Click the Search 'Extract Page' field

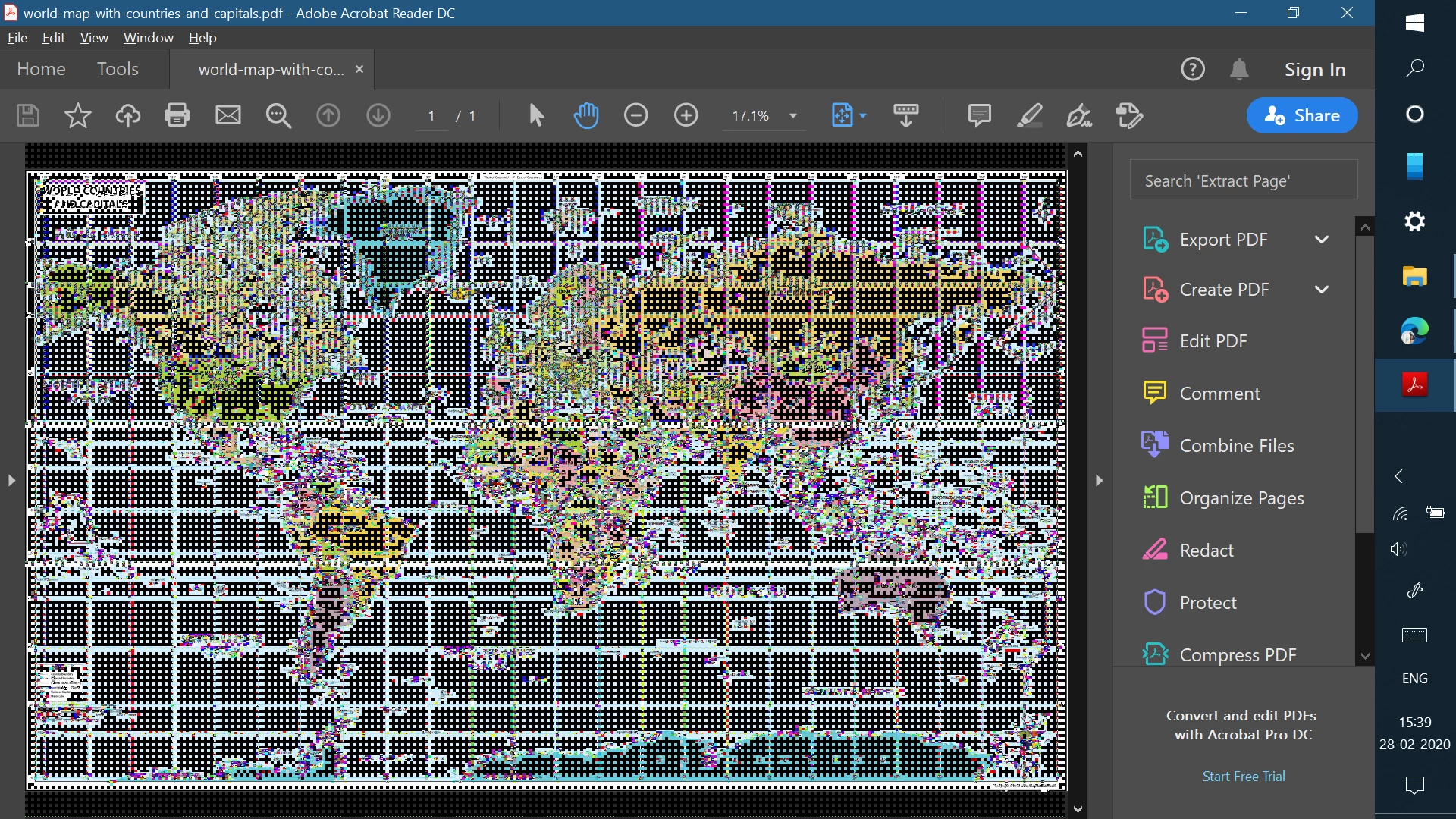pyautogui.click(x=1244, y=180)
